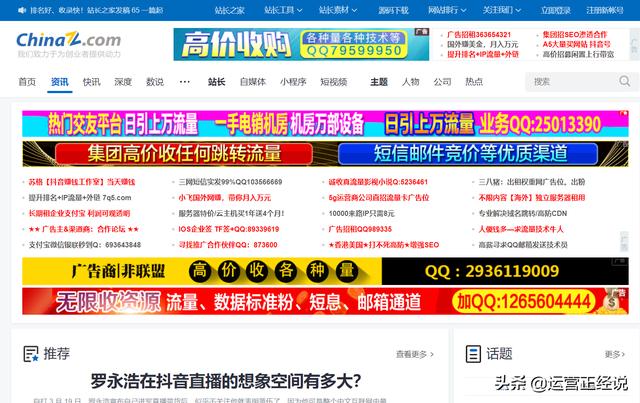Viewport: 640px width, 403px height.
Task: Open the 苏格【抖音赚钱工作室】link
Action: (x=82, y=182)
